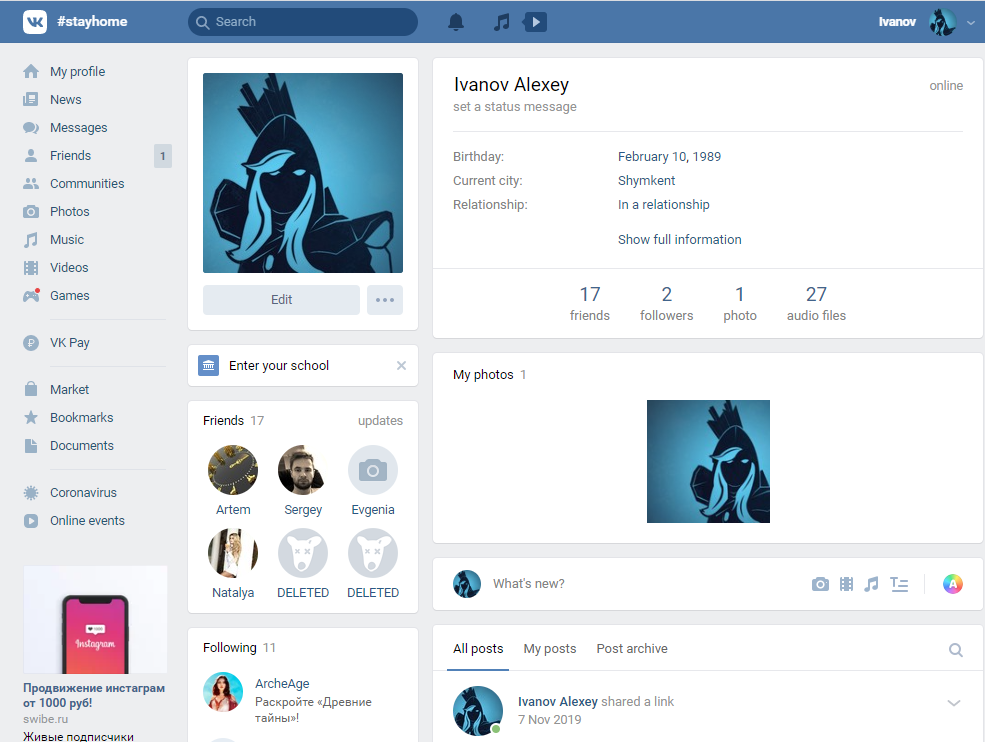Click the Documents page icon
Image resolution: width=985 pixels, height=742 pixels.
31,445
